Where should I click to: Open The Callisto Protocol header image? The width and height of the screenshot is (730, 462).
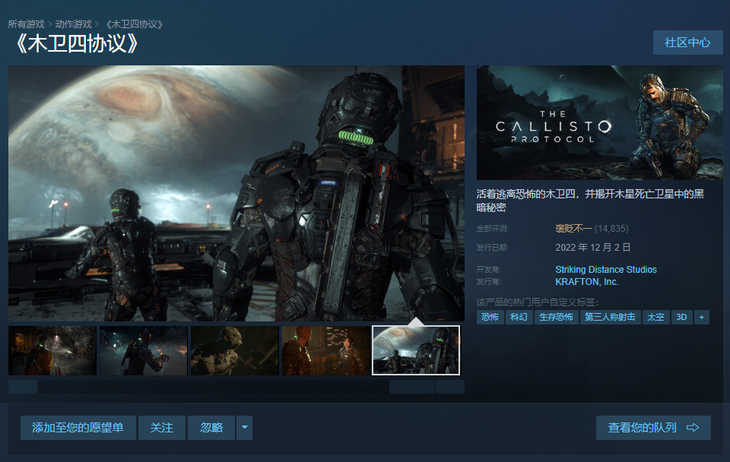600,122
